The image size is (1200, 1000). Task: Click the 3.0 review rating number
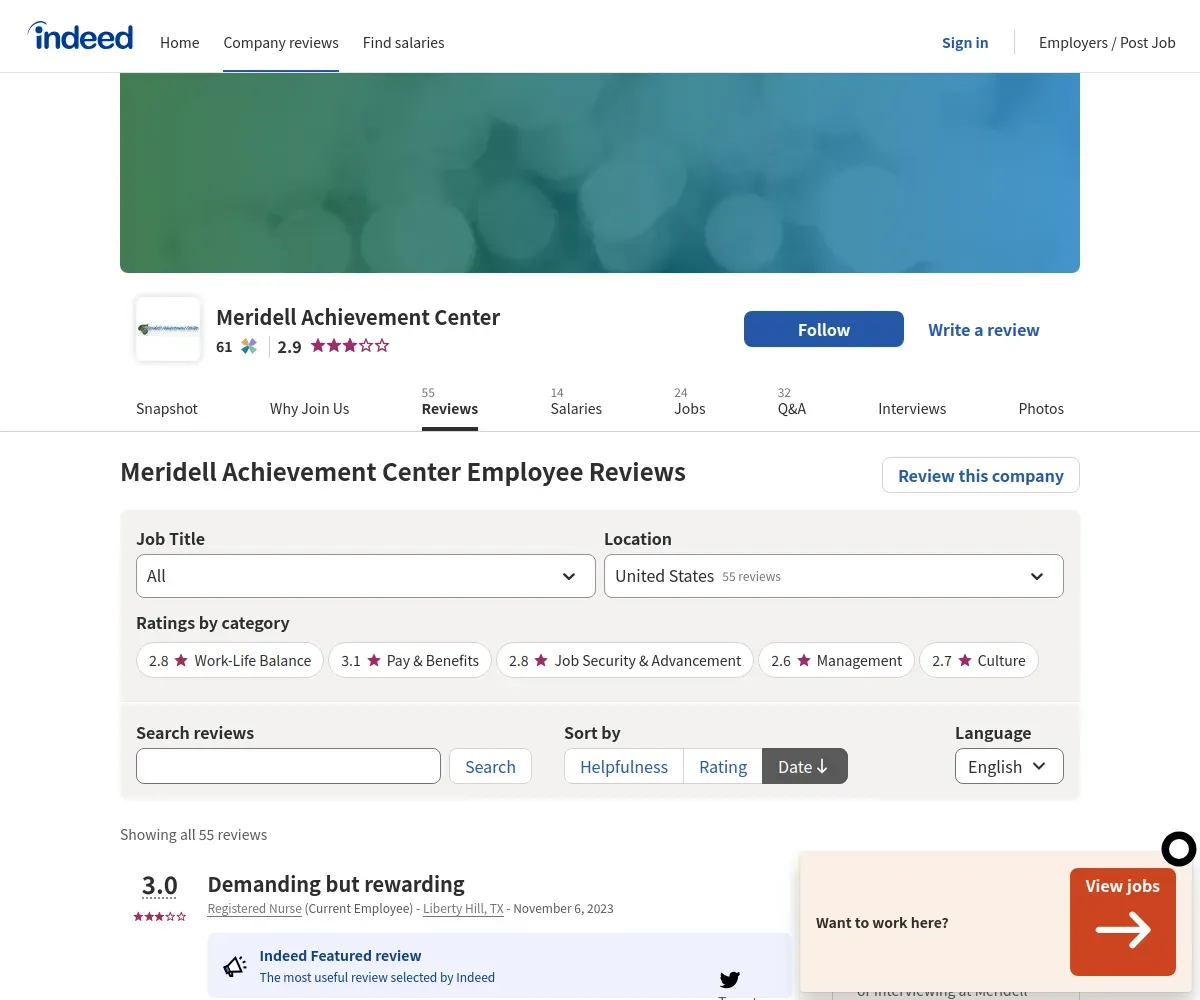click(160, 885)
